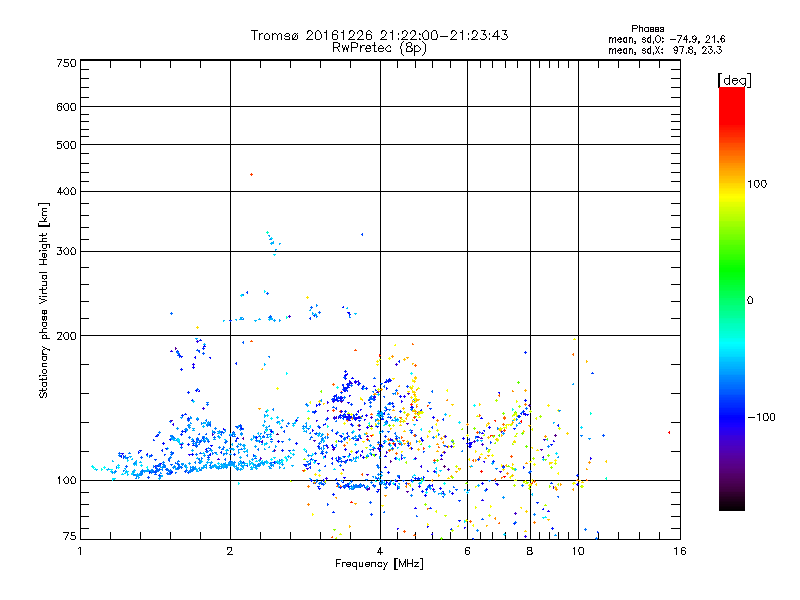Click the colorbar tick label "0"
This screenshot has height=600, width=800.
749,301
